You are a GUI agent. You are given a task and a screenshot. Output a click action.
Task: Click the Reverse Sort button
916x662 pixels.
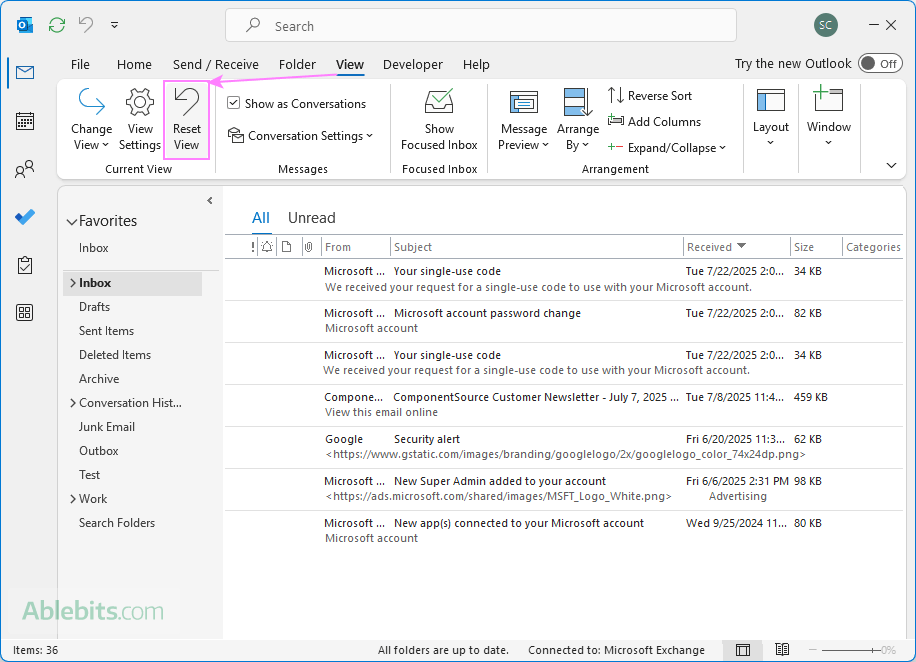pos(650,95)
